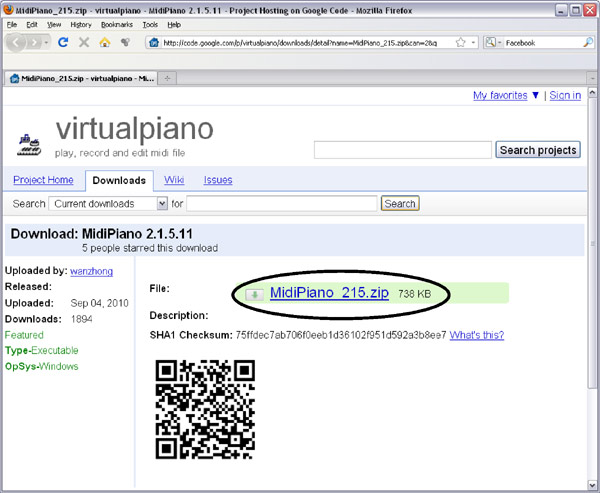Click the page scrollbar down arrow
Image resolution: width=600 pixels, height=493 pixels.
tap(592, 485)
